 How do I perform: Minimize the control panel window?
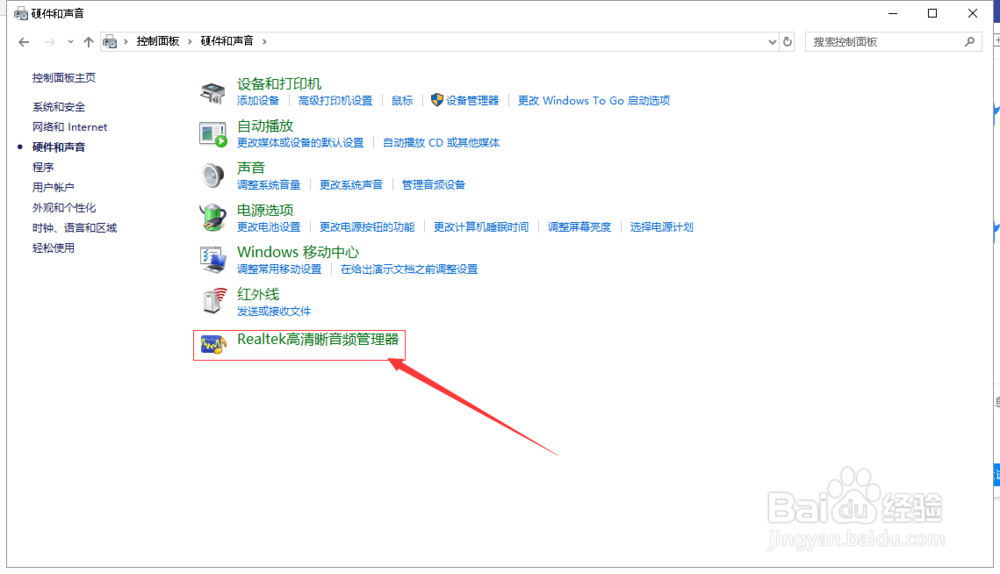point(893,13)
